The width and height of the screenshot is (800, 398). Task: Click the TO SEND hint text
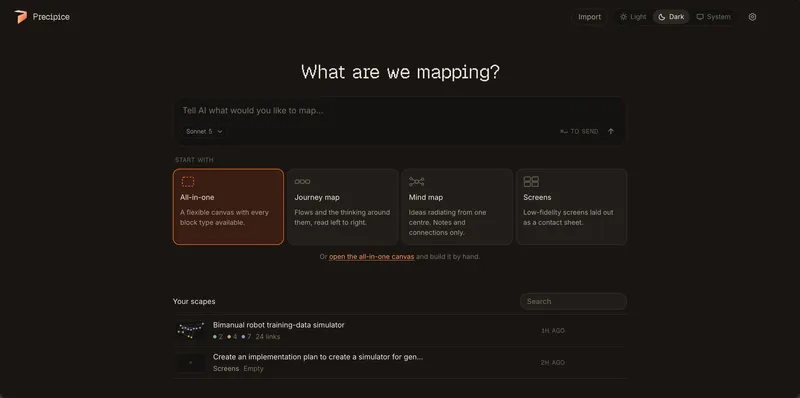[584, 132]
